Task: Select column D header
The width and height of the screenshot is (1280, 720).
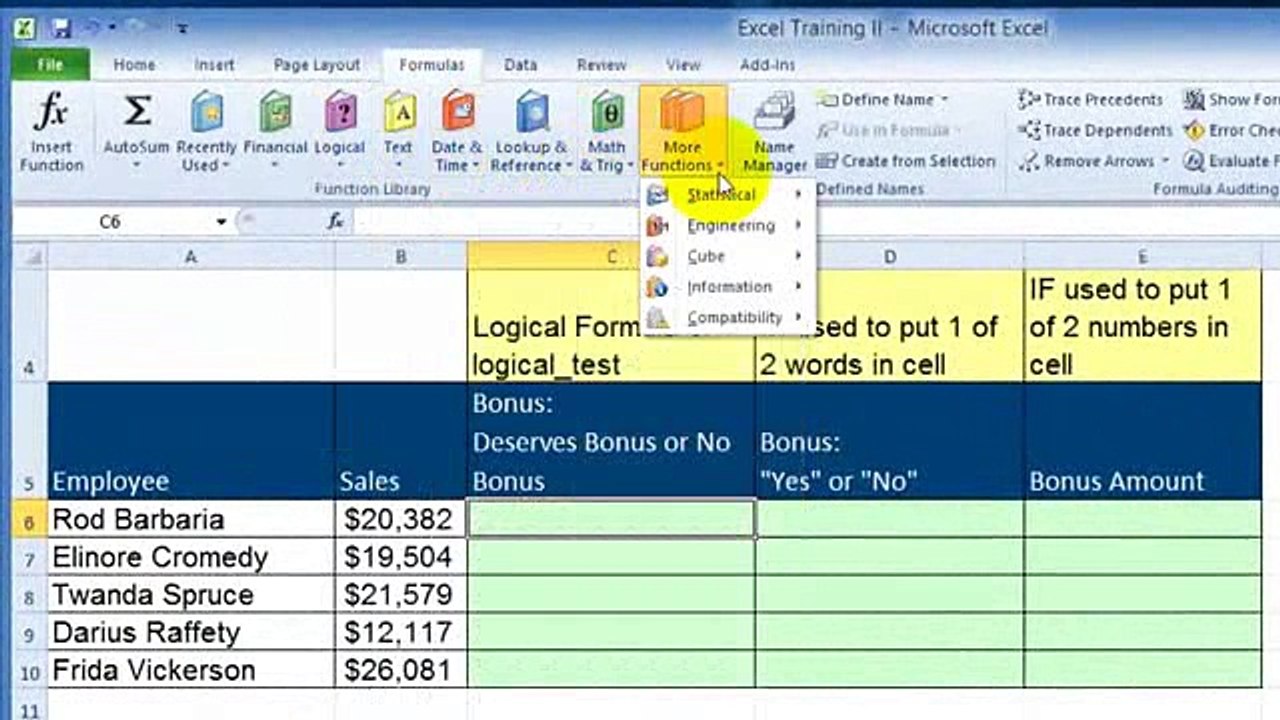Action: (889, 257)
